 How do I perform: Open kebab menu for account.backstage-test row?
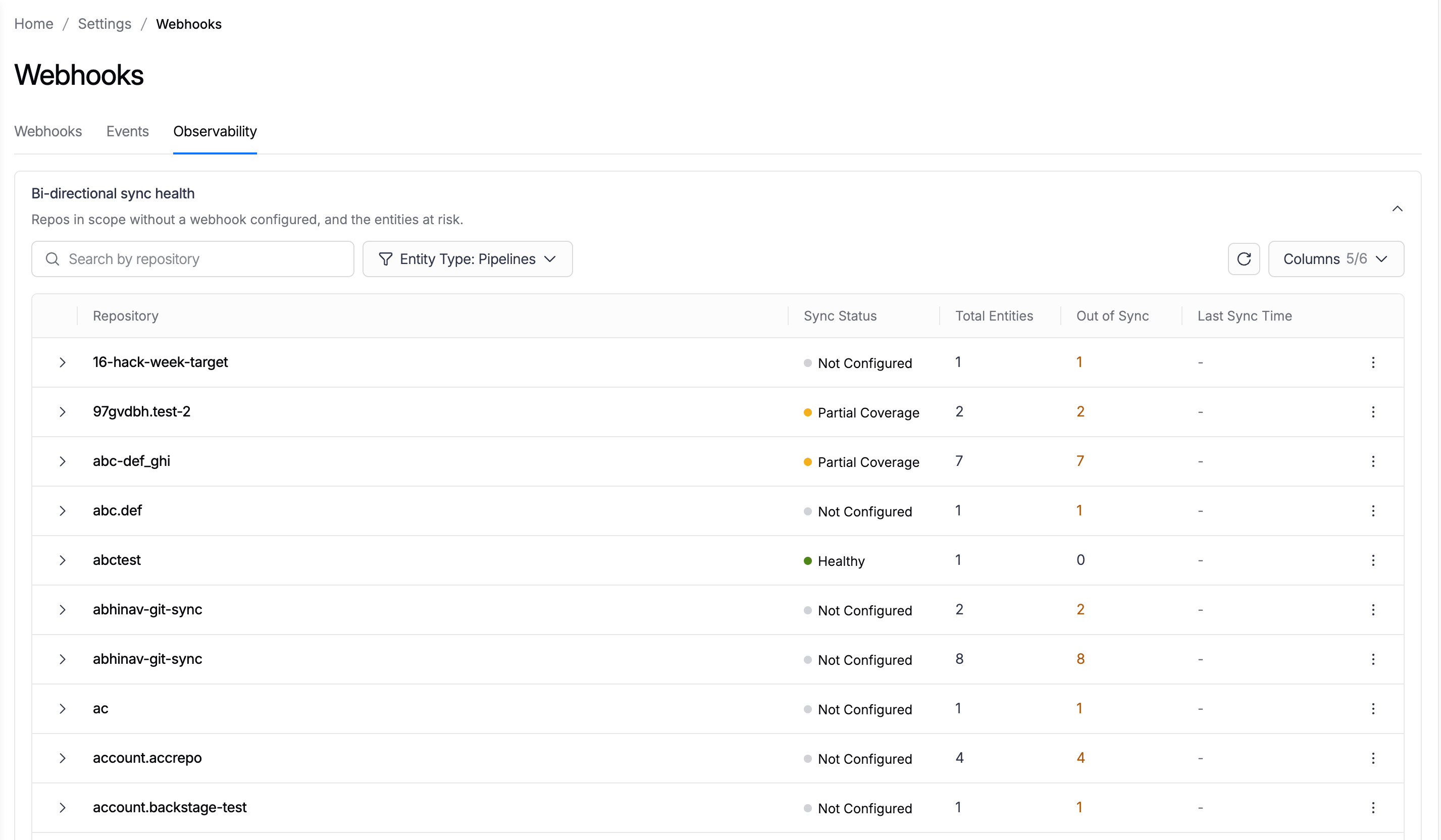[x=1373, y=808]
